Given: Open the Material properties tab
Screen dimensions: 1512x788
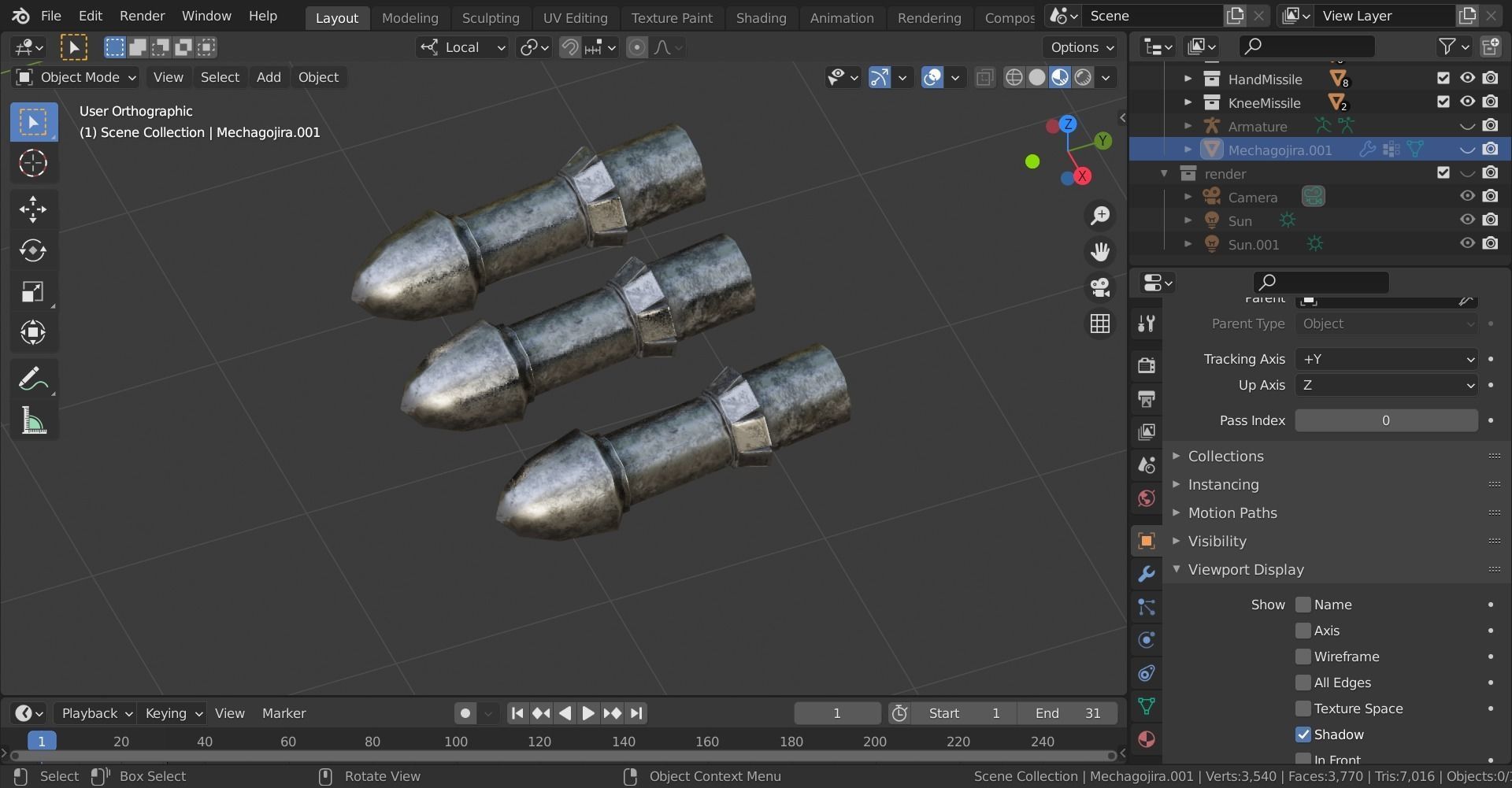Looking at the screenshot, I should pos(1147,739).
